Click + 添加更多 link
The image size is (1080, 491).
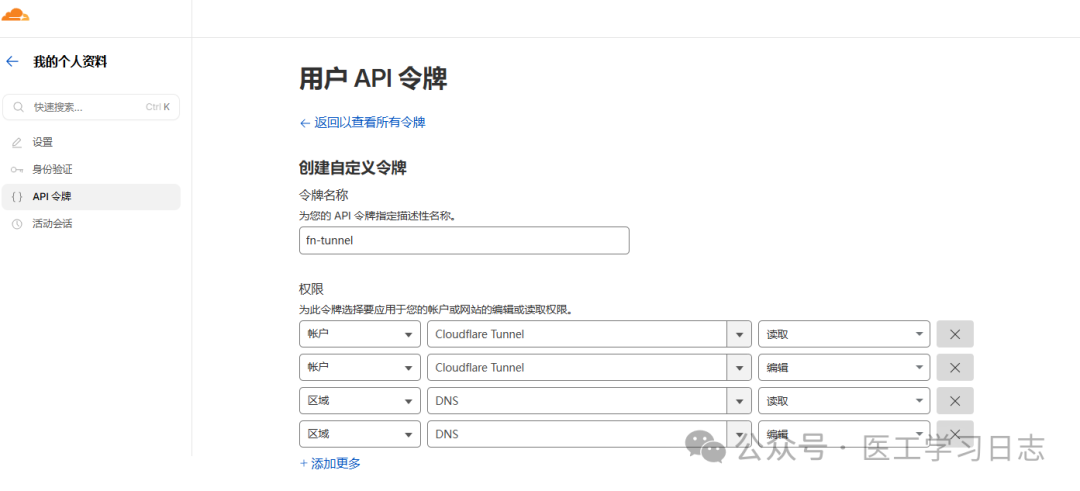330,463
